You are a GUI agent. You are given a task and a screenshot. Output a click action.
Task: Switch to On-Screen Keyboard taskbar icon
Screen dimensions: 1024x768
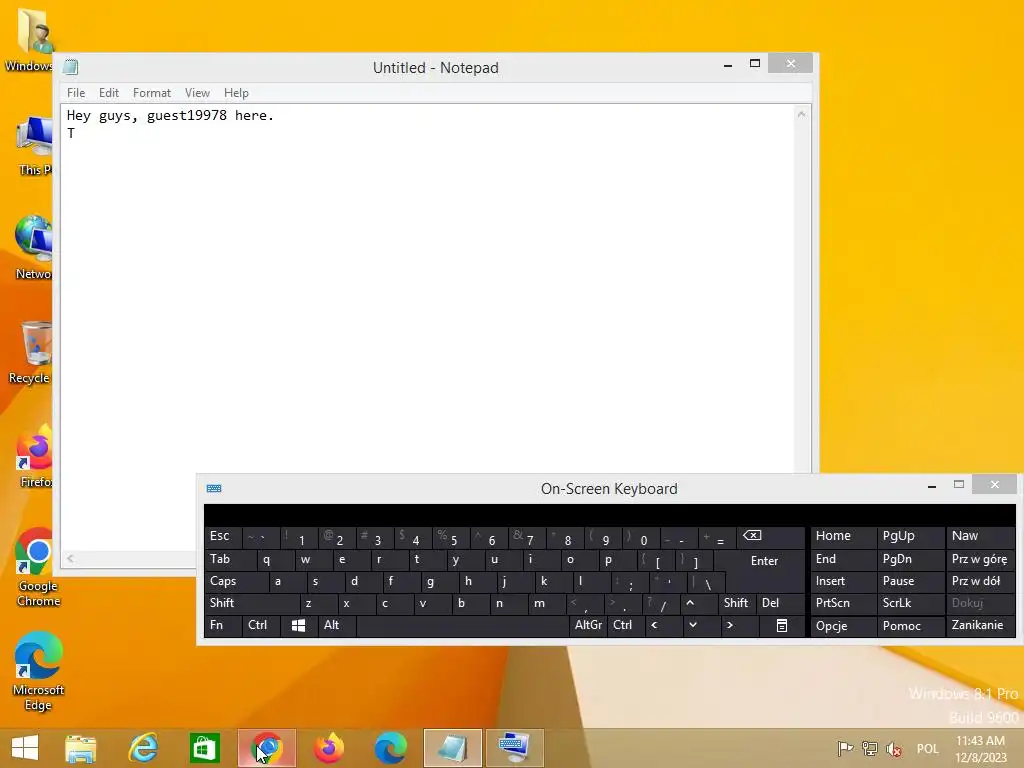coord(515,748)
